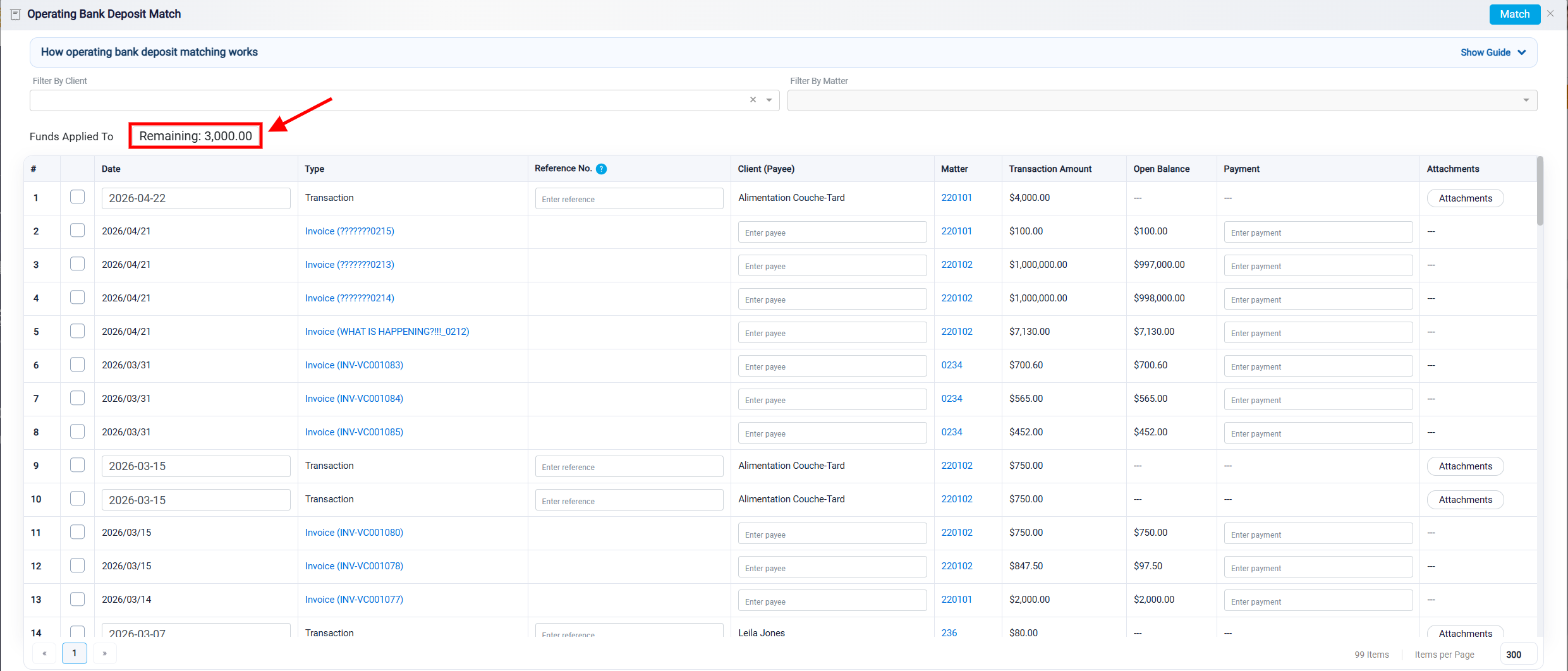This screenshot has width=1568, height=671.
Task: Click the table vertical scrollbar
Action: [x=1540, y=191]
